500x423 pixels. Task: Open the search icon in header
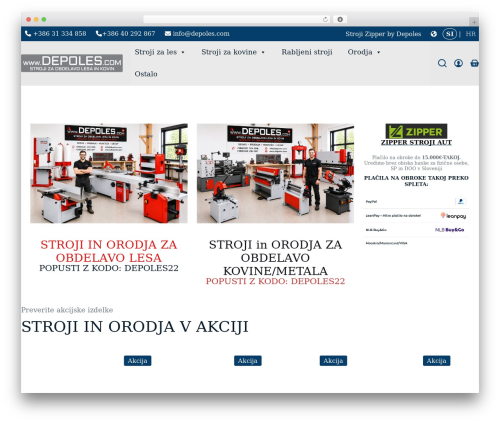point(442,63)
